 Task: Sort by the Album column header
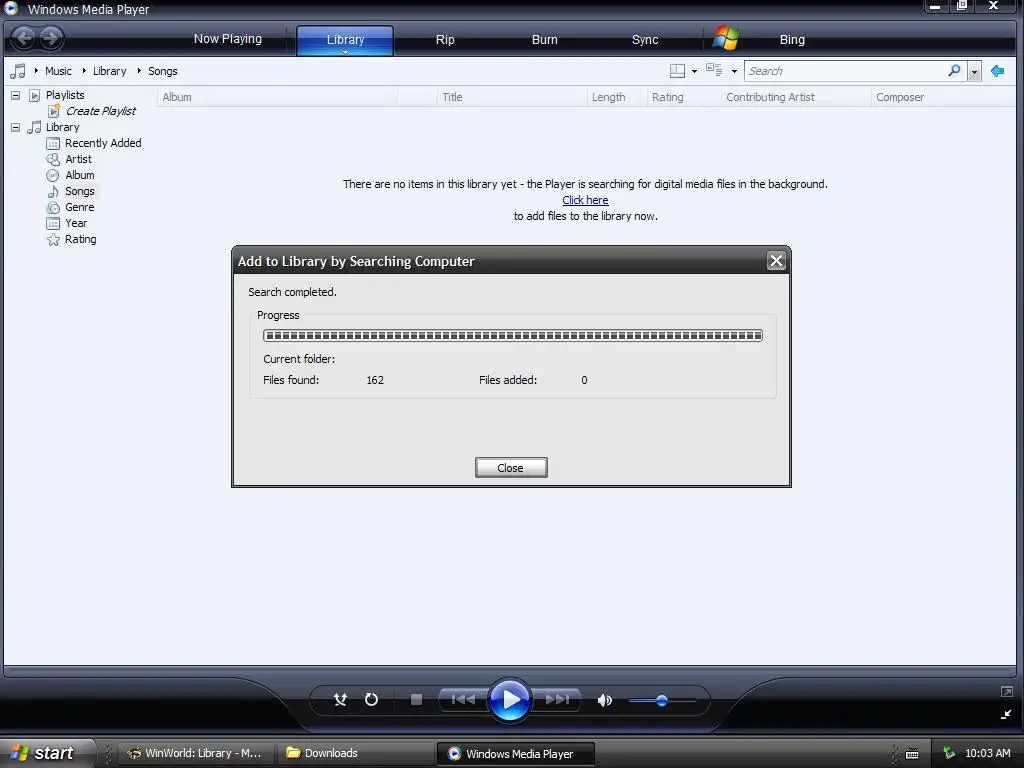pyautogui.click(x=277, y=97)
